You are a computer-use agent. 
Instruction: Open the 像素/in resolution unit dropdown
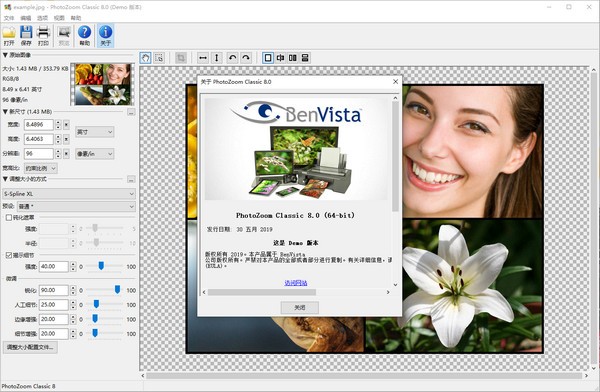[95, 154]
